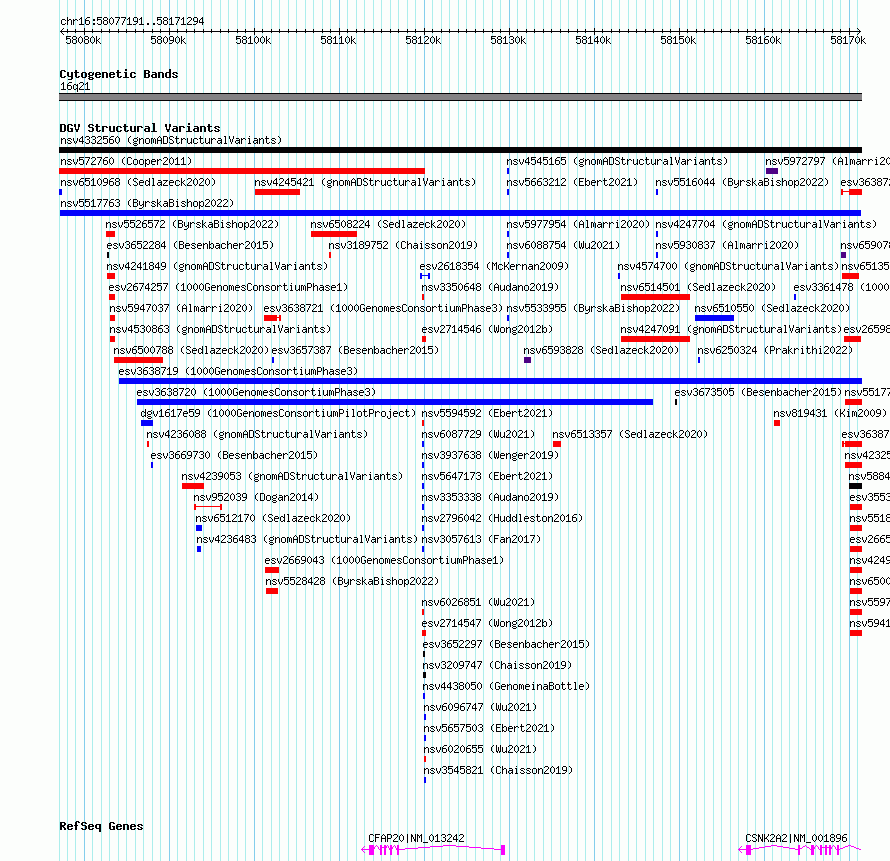Click the 58120k ruler label
The height and width of the screenshot is (861, 890).
pos(423,40)
